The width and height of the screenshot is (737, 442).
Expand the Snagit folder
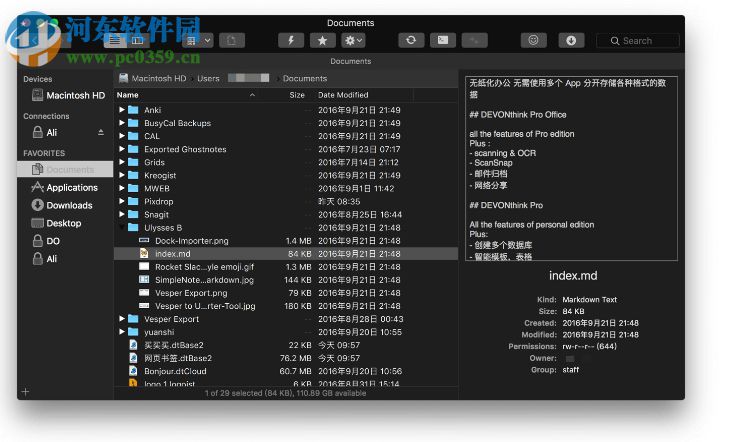[x=122, y=214]
